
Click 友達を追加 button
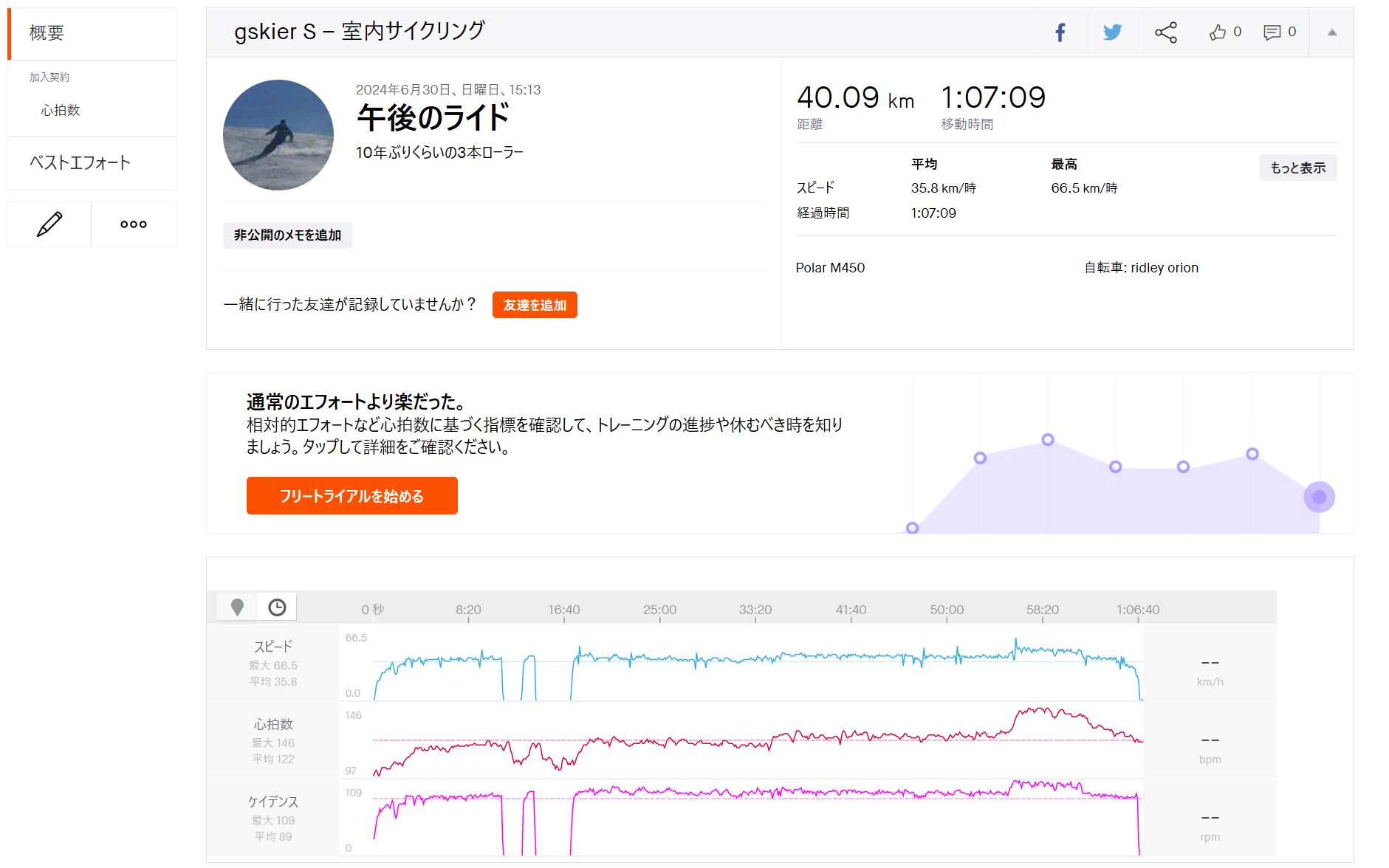tap(535, 306)
